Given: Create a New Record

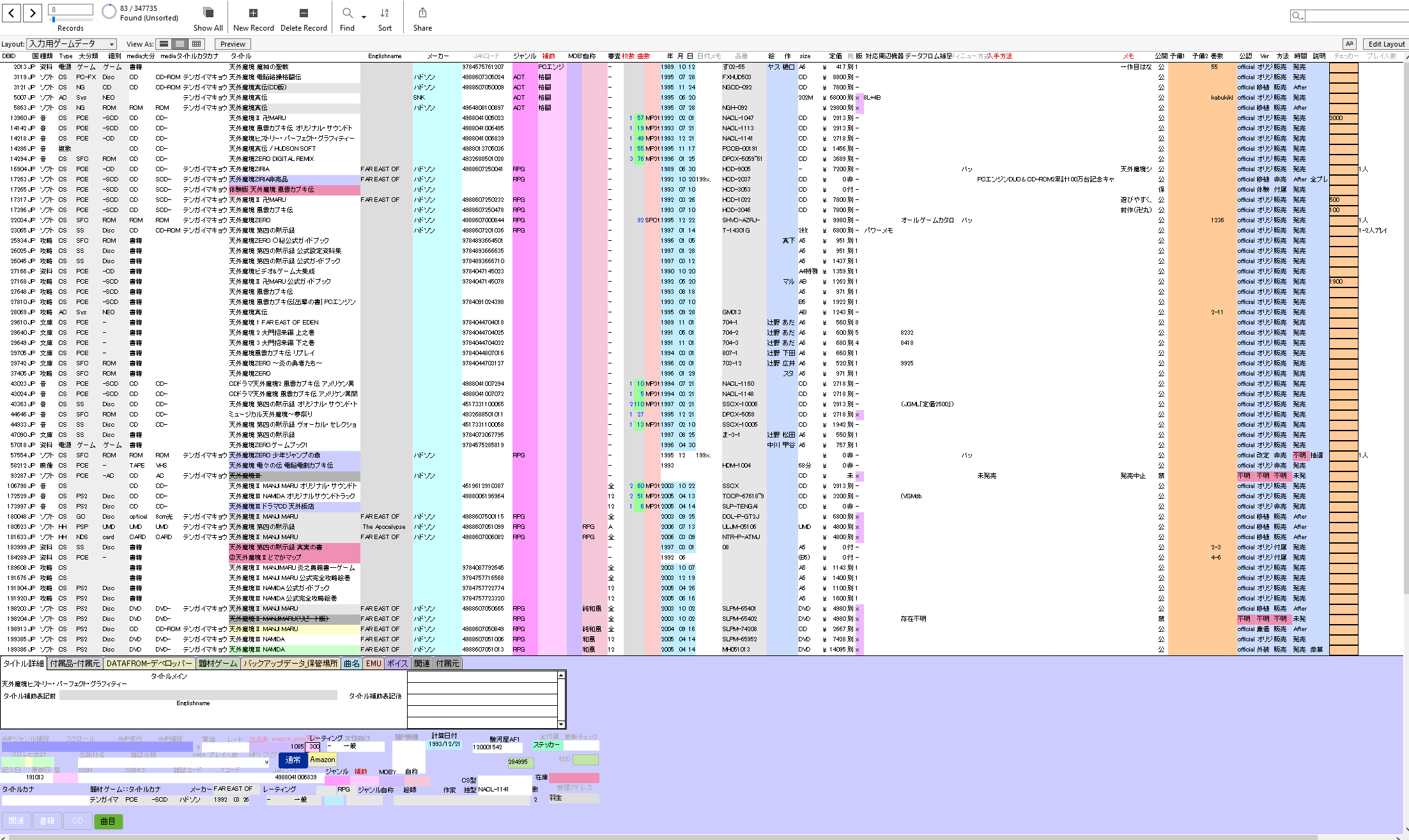Looking at the screenshot, I should (253, 13).
